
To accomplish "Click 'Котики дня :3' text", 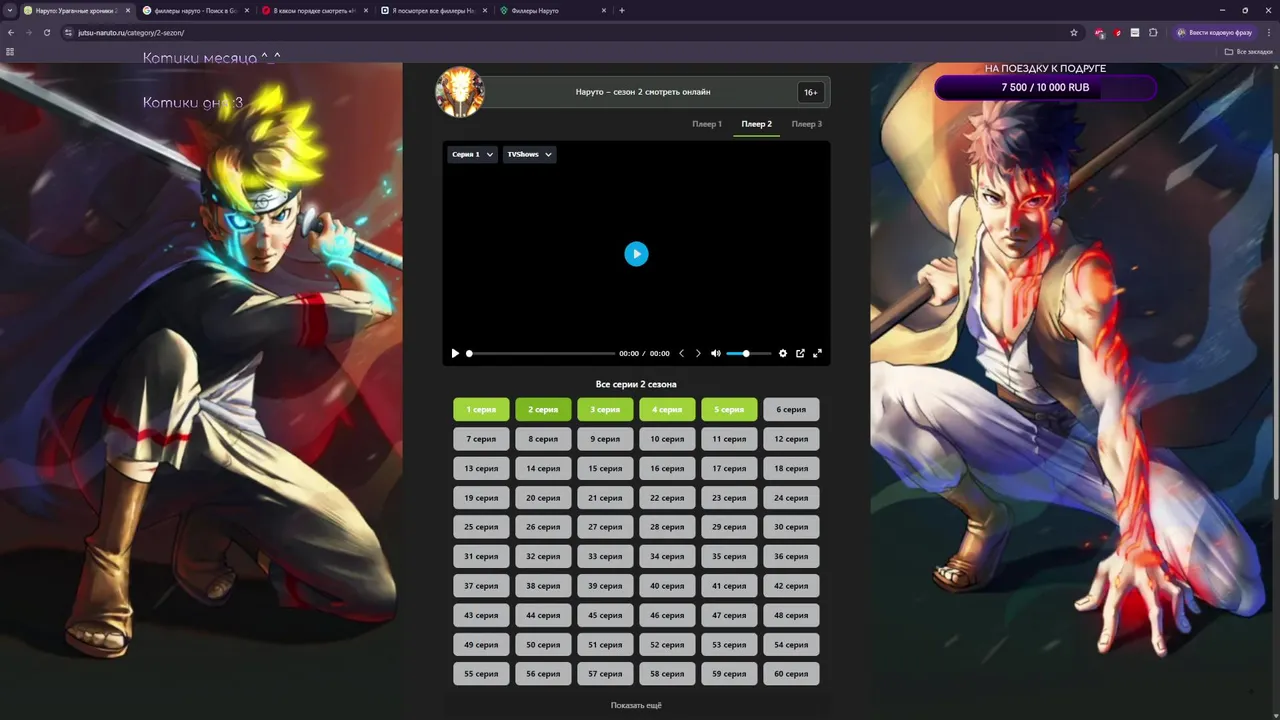I will point(192,102).
